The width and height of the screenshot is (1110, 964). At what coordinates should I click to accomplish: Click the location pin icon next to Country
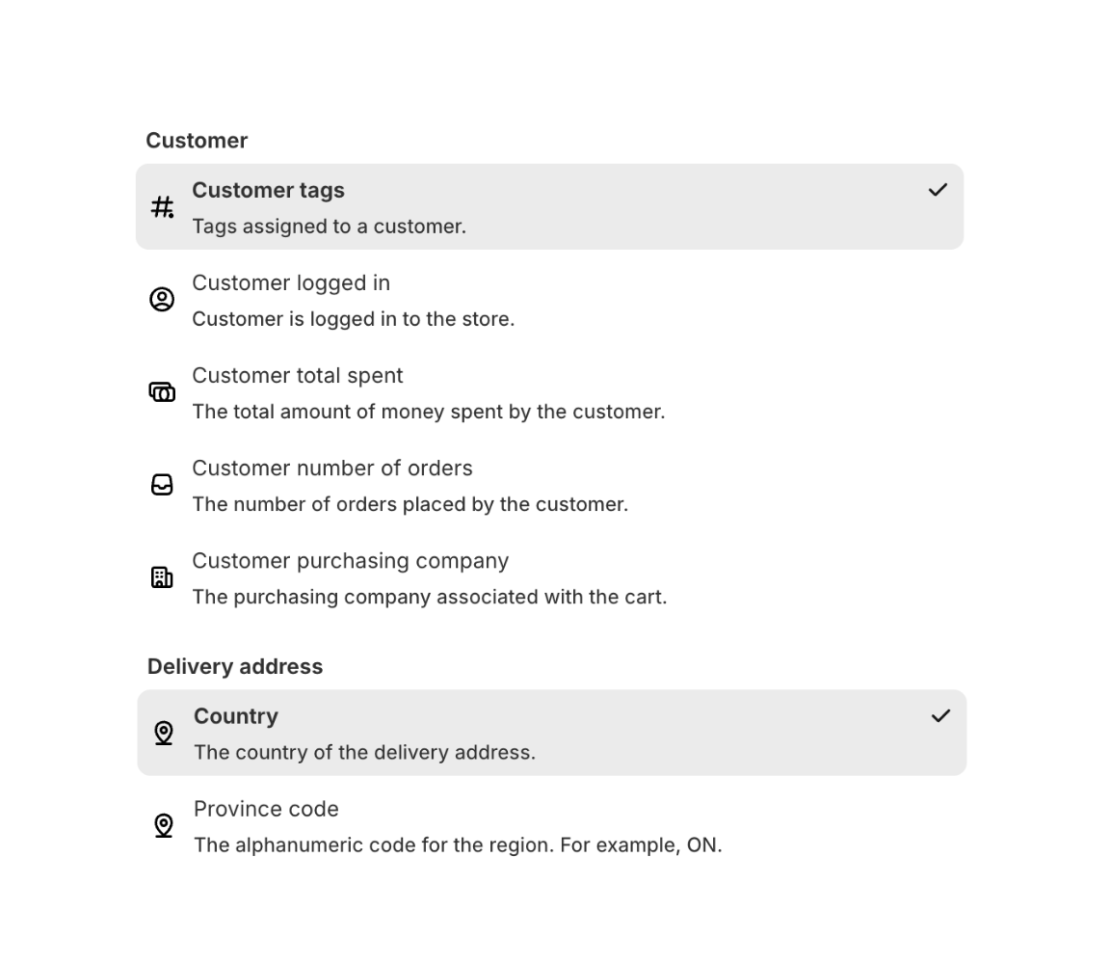164,732
